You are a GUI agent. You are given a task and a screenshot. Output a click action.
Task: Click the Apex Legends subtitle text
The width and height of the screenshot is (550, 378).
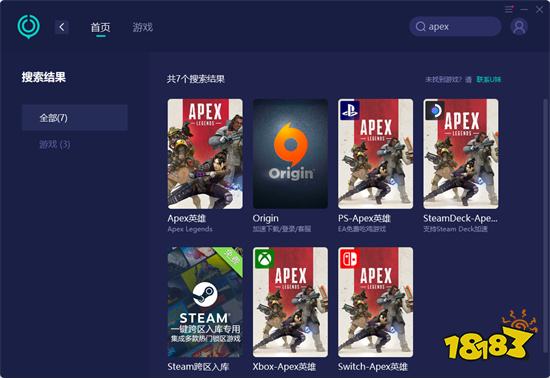click(x=190, y=229)
